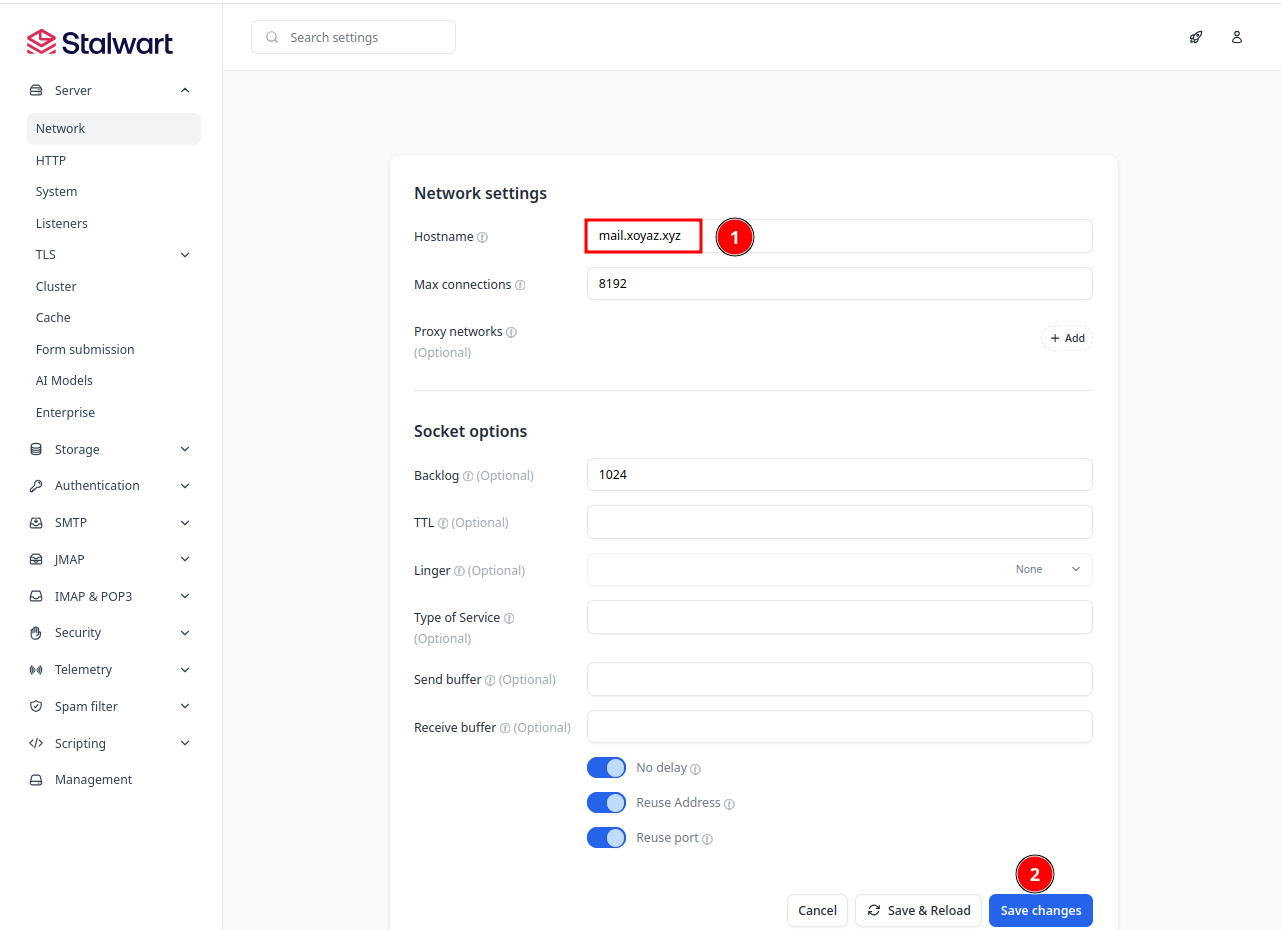Add a proxy network entry

(x=1067, y=339)
